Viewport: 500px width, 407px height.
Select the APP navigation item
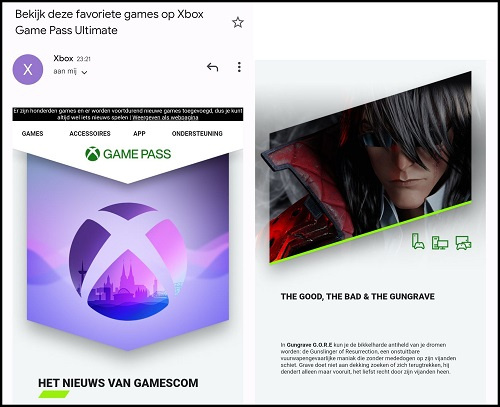coord(139,134)
